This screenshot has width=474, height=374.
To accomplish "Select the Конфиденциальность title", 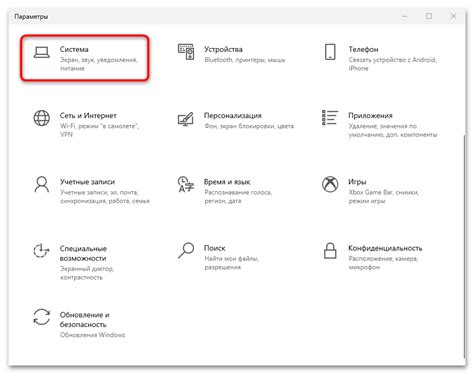I will click(x=385, y=248).
